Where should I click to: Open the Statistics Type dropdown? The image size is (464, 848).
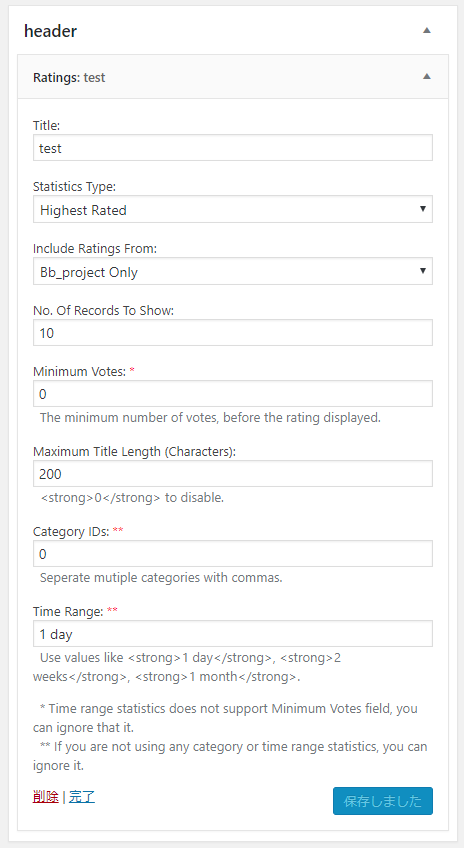click(x=233, y=209)
